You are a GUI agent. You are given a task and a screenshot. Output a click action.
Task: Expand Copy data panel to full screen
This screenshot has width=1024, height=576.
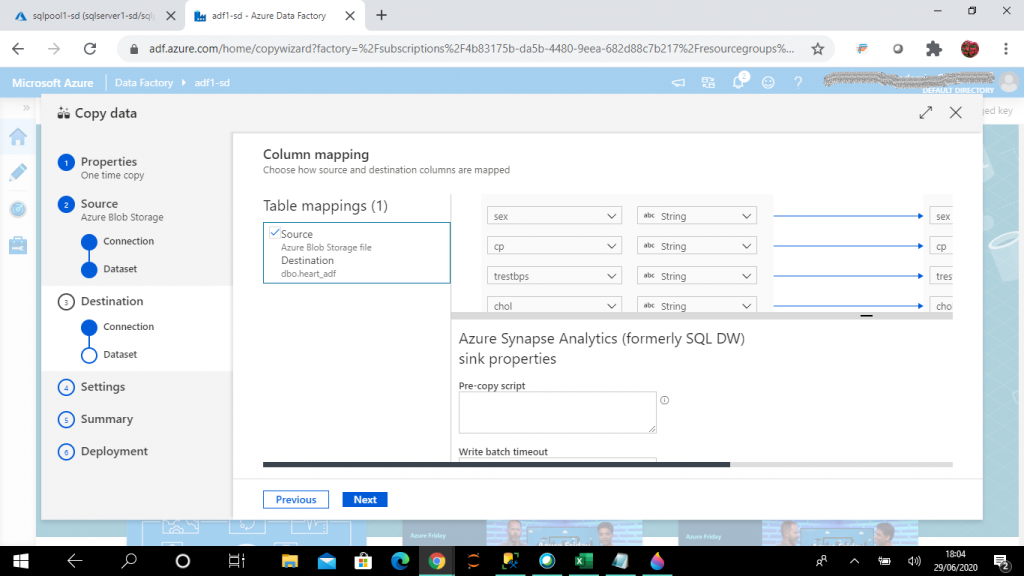pos(925,112)
